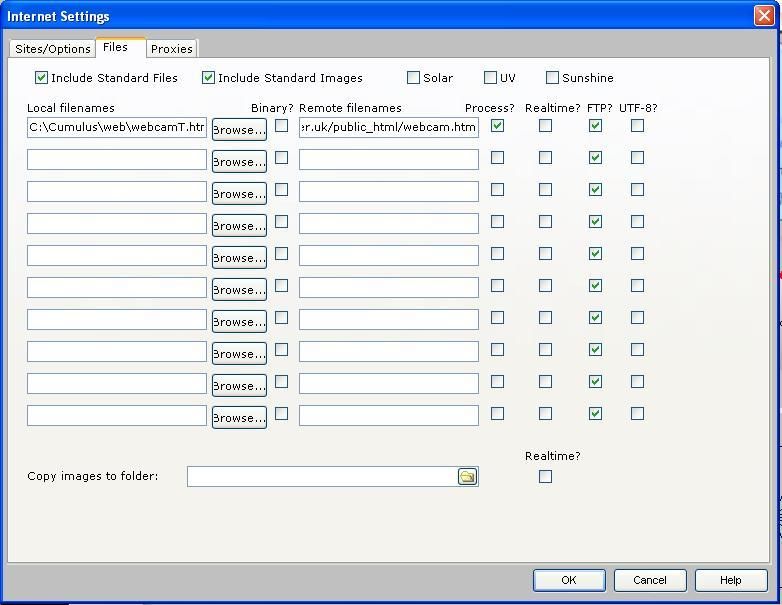Toggle UTF-8 for the first file row
Viewport: 782px width, 605px height.
[637, 126]
